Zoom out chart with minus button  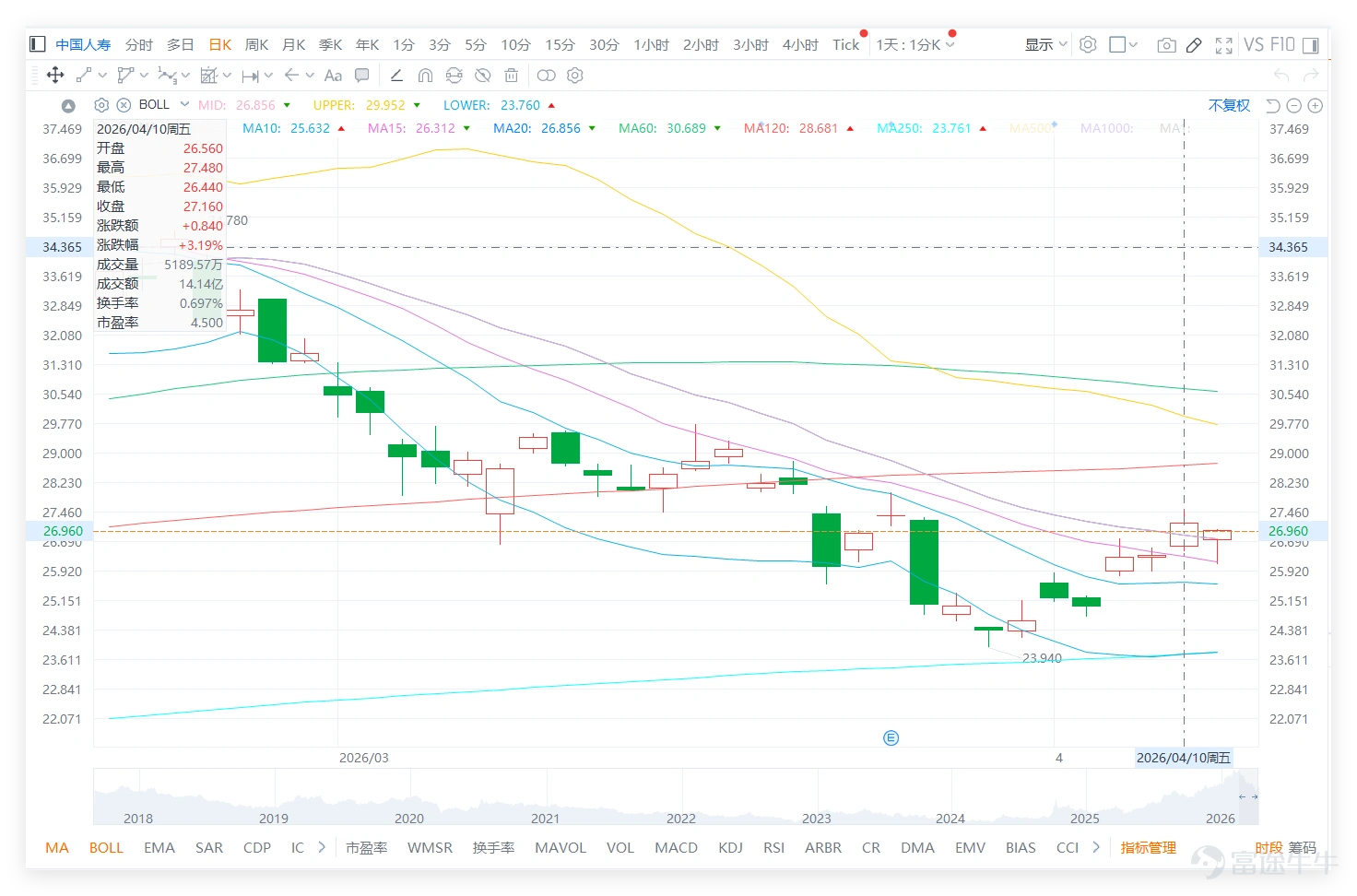click(x=1294, y=106)
